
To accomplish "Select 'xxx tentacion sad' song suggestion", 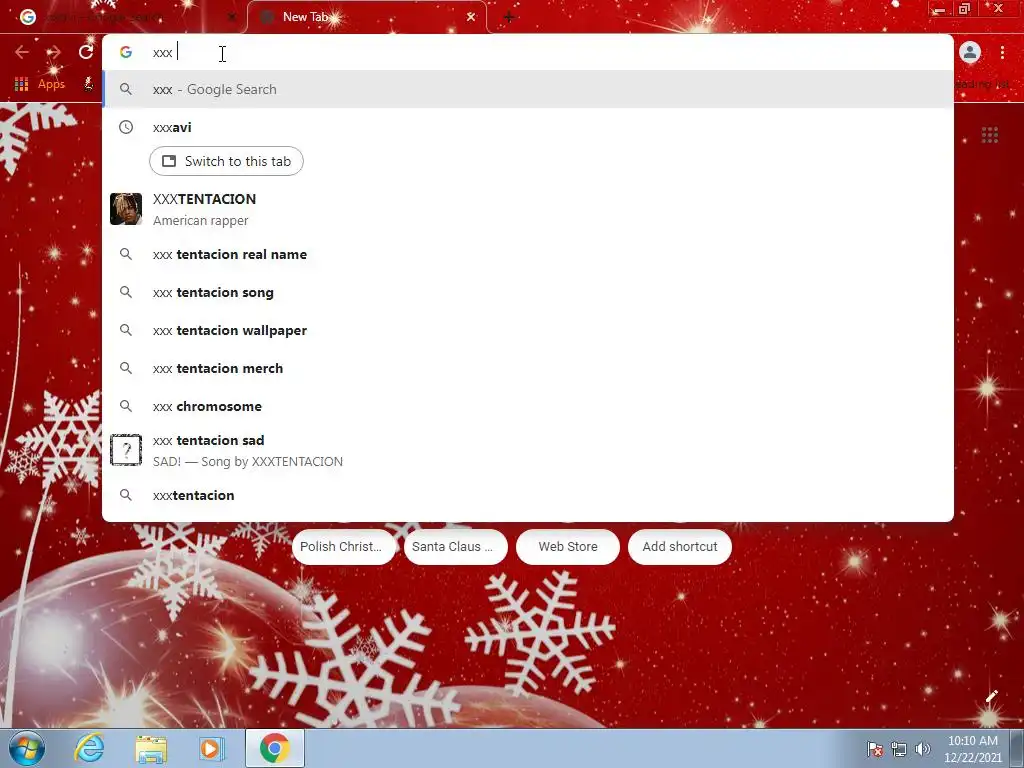I will coord(528,450).
